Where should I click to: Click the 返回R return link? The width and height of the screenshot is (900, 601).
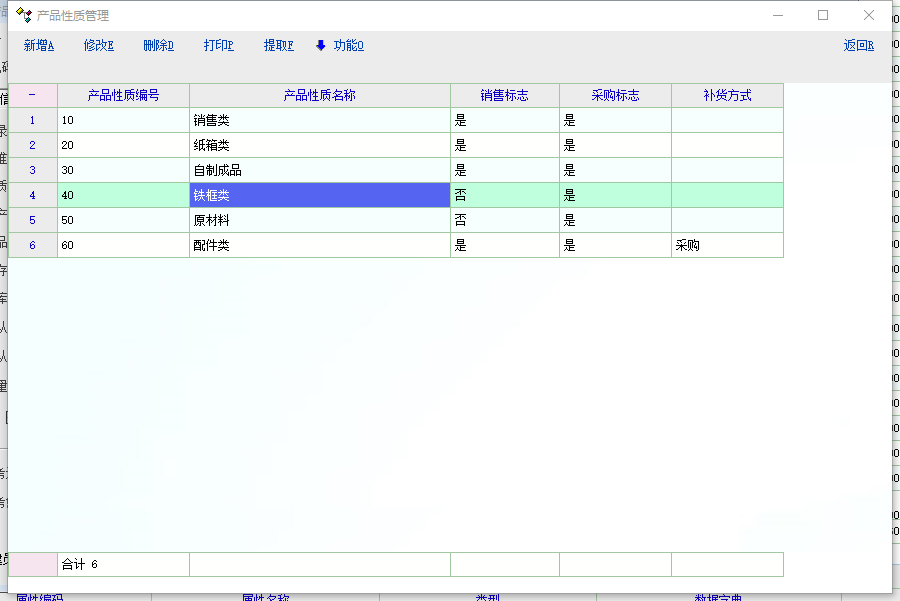pos(859,45)
